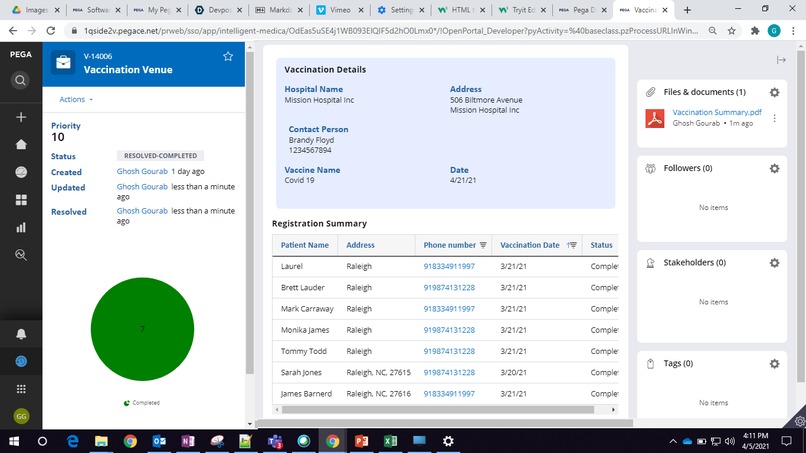Open Ghosh Gourab link in Resolved row
This screenshot has height=453, width=806.
[x=142, y=211]
